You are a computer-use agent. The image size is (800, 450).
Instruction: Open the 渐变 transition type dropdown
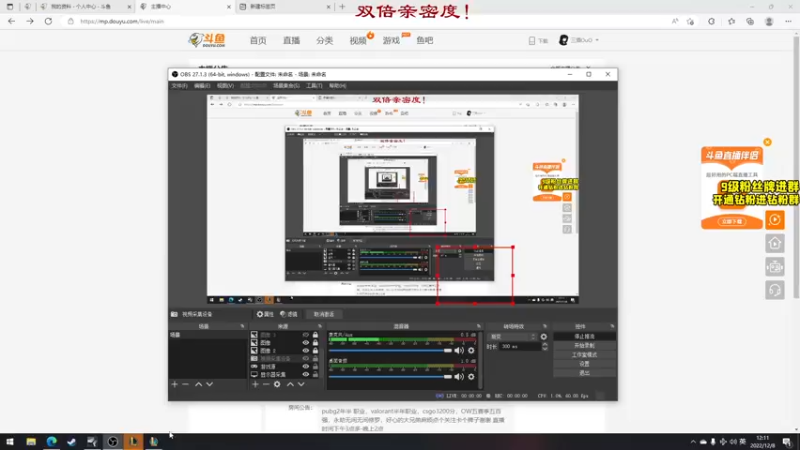coord(513,337)
